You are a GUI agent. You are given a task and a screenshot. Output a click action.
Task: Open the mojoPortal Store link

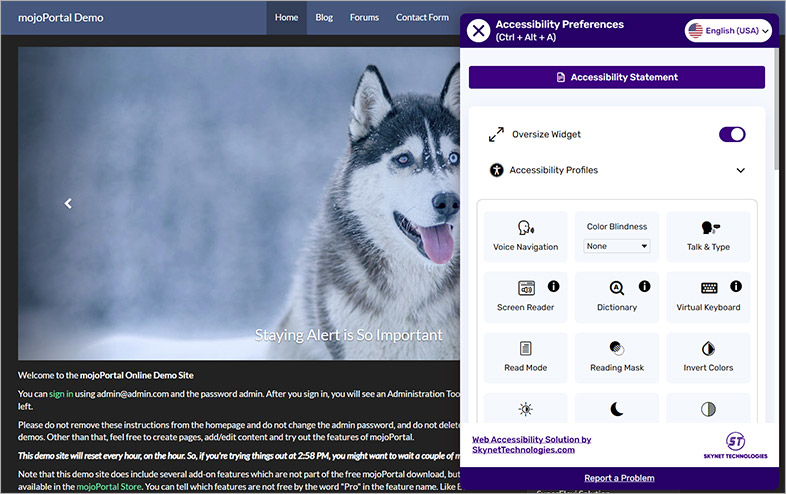point(109,486)
